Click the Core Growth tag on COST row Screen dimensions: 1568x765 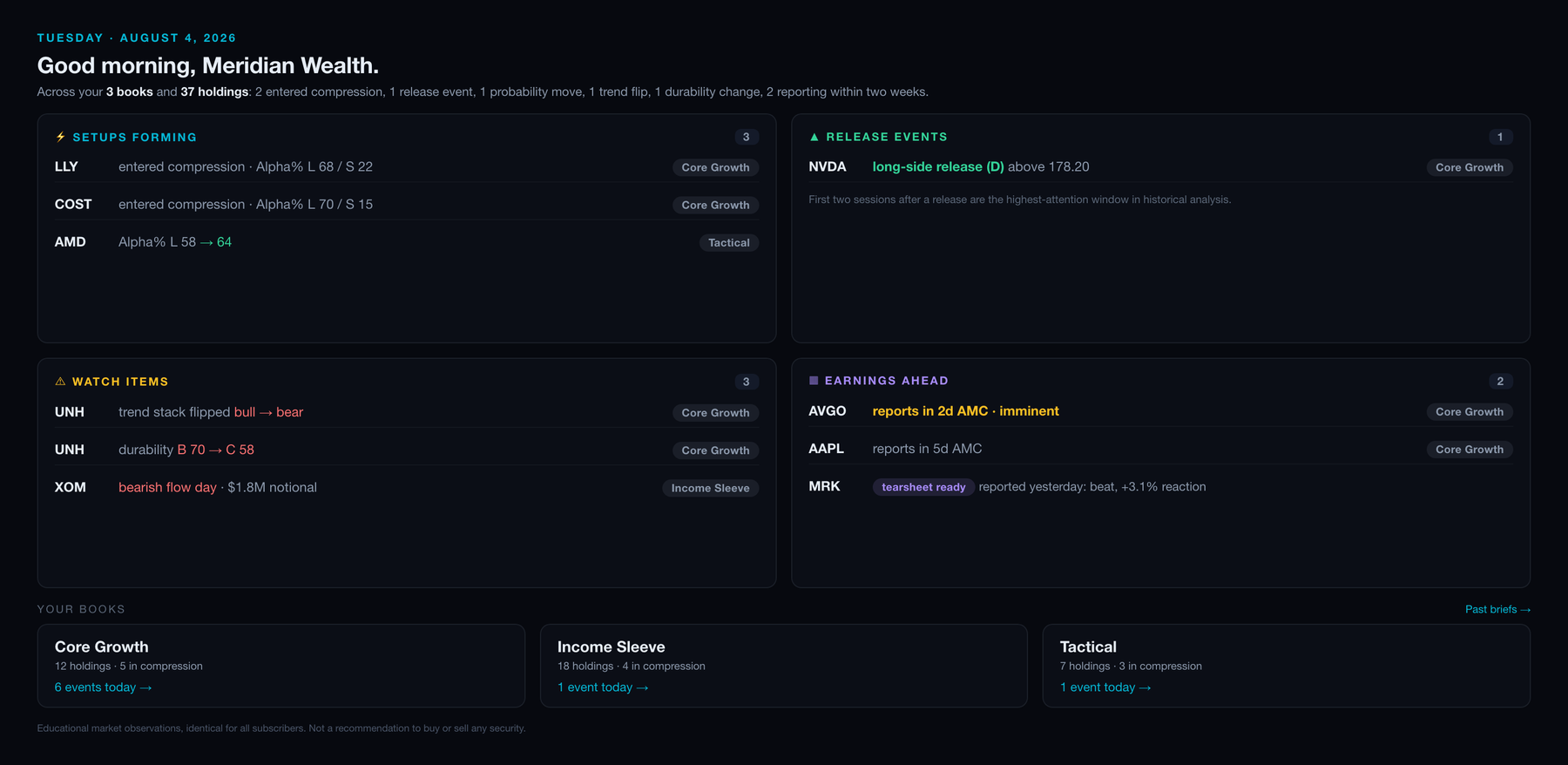715,205
